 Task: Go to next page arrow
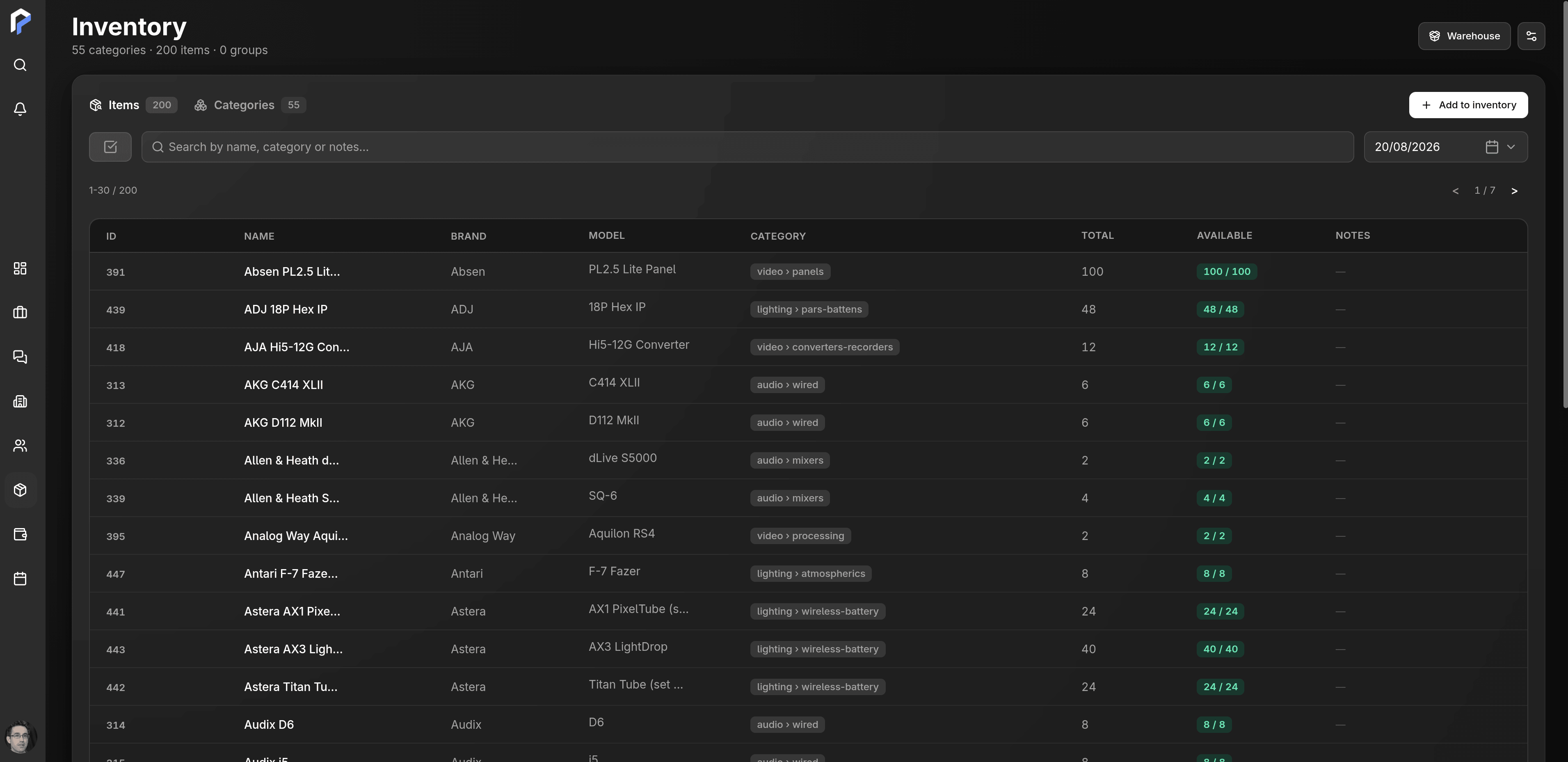[x=1514, y=191]
